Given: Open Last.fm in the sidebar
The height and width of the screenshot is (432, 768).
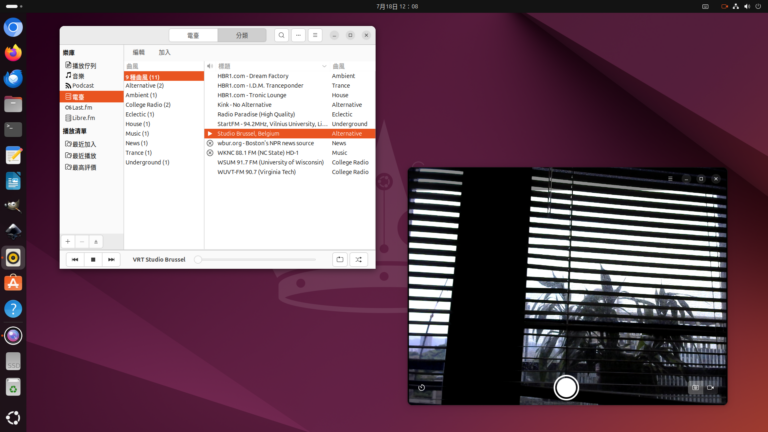Looking at the screenshot, I should click(92, 107).
